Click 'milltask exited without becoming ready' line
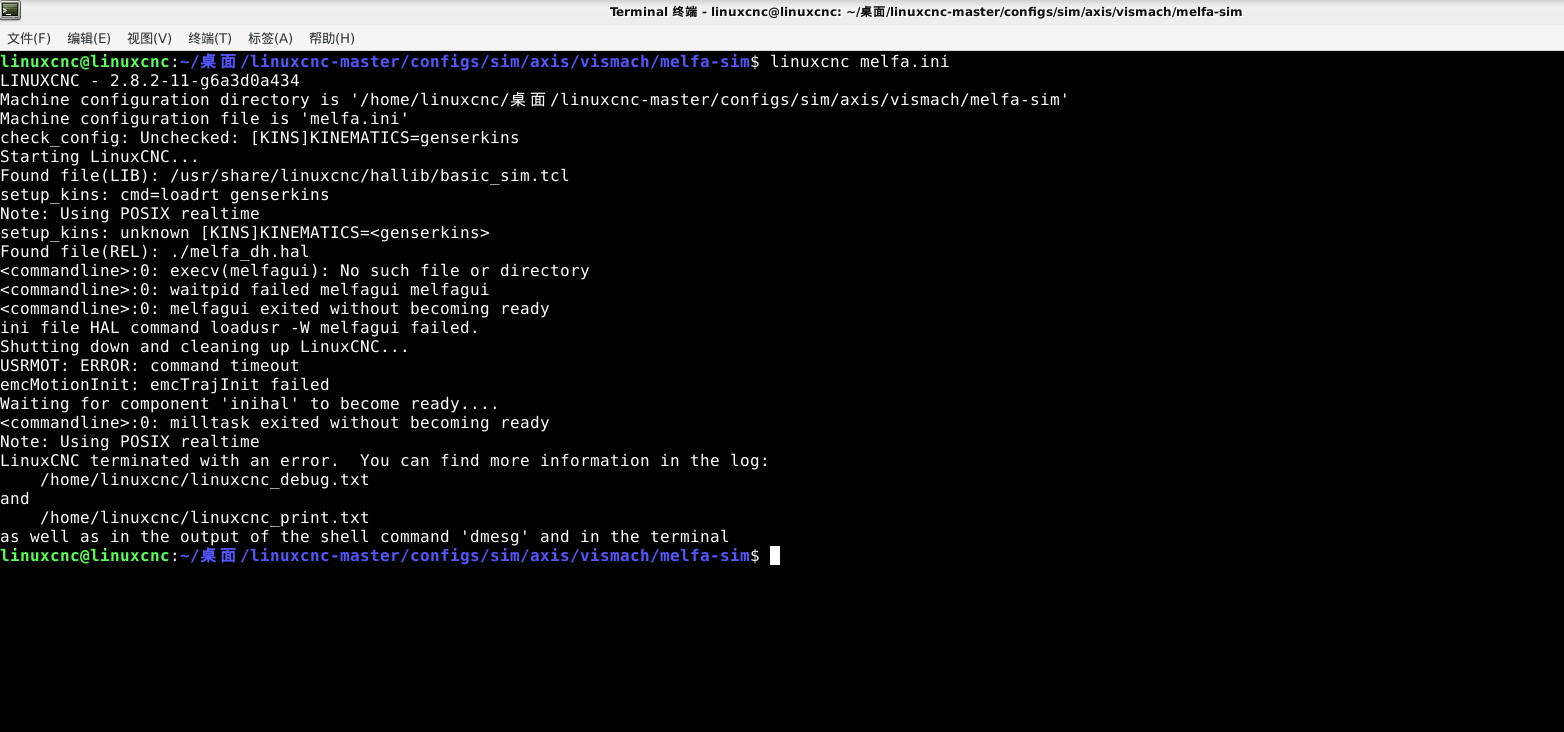 [x=275, y=423]
